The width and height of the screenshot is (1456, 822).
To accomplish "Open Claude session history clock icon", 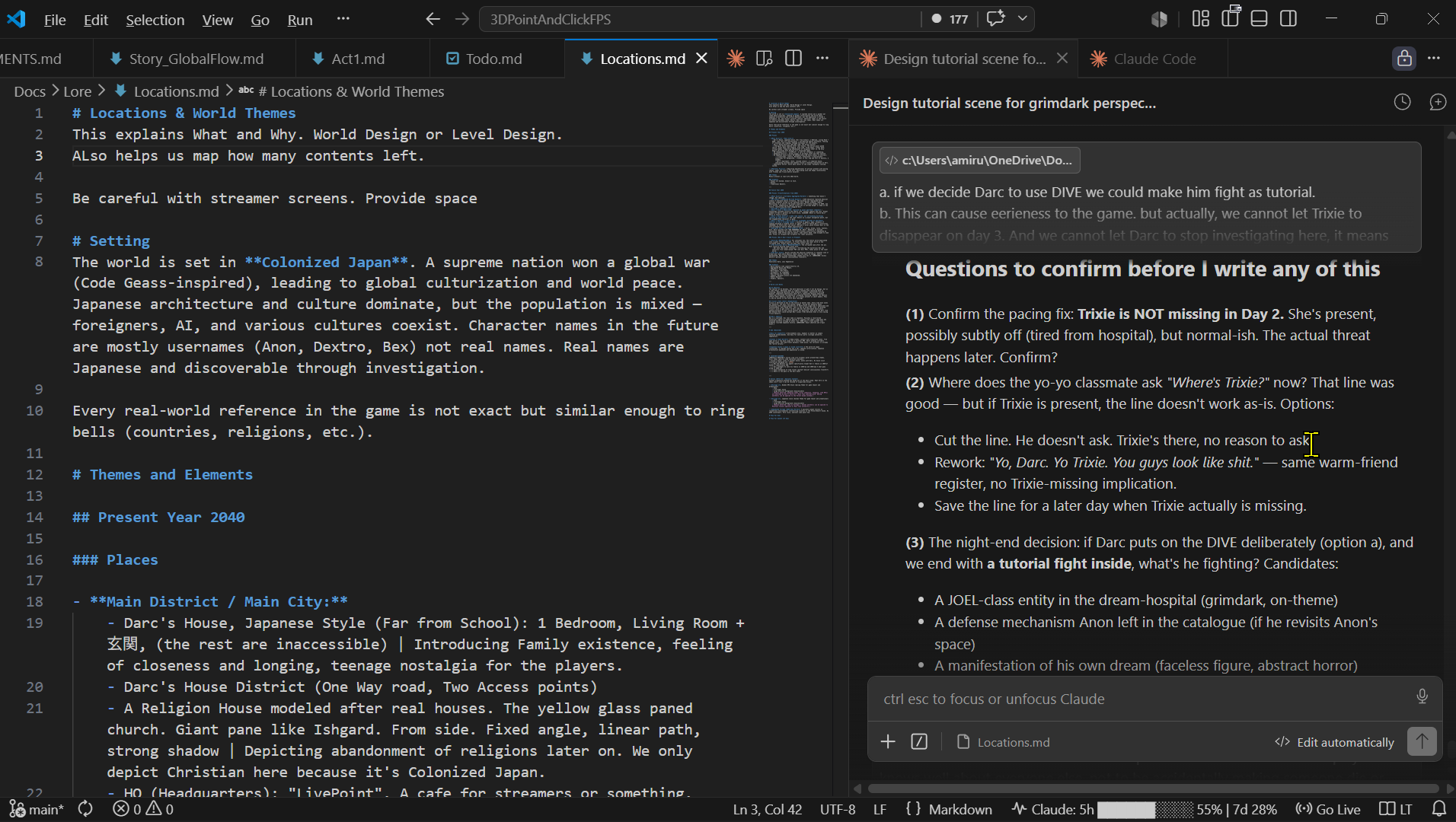I will click(x=1402, y=102).
